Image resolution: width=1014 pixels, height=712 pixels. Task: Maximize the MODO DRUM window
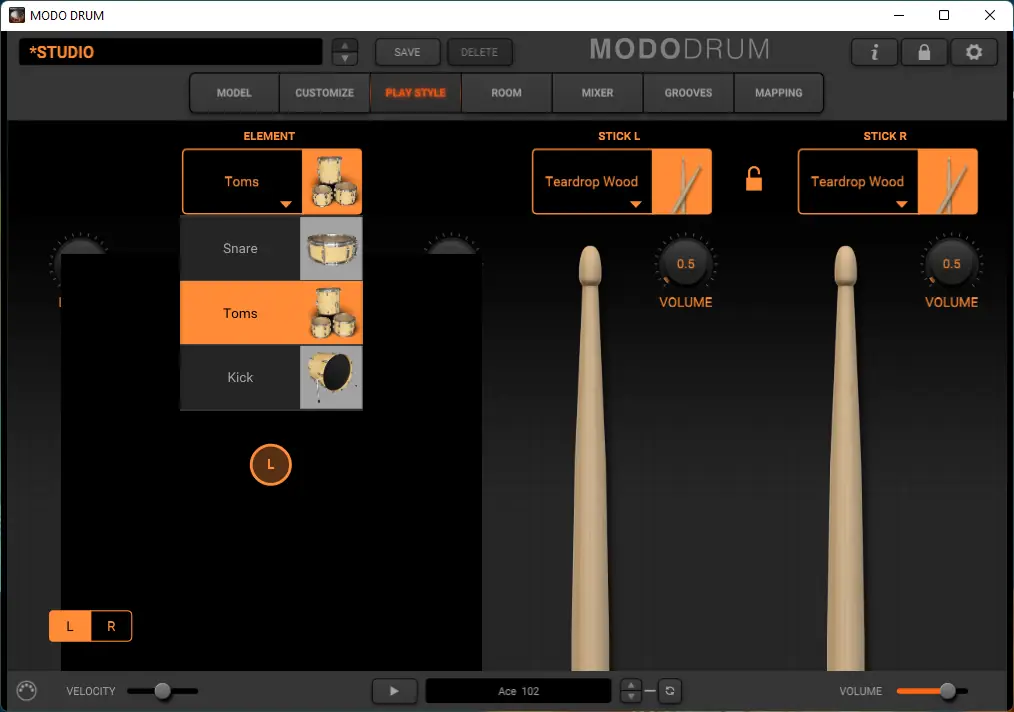point(944,15)
